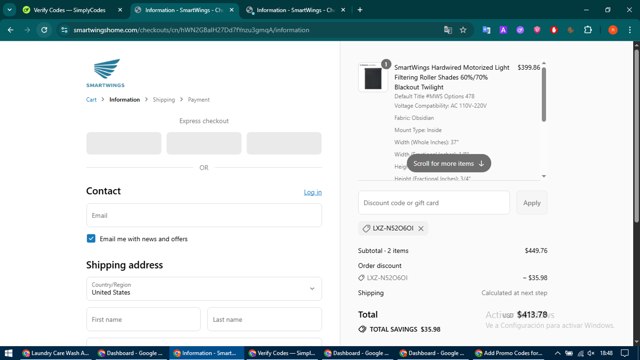This screenshot has height=360, width=640.
Task: Click the order items scrollbar thumb
Action: (544, 94)
